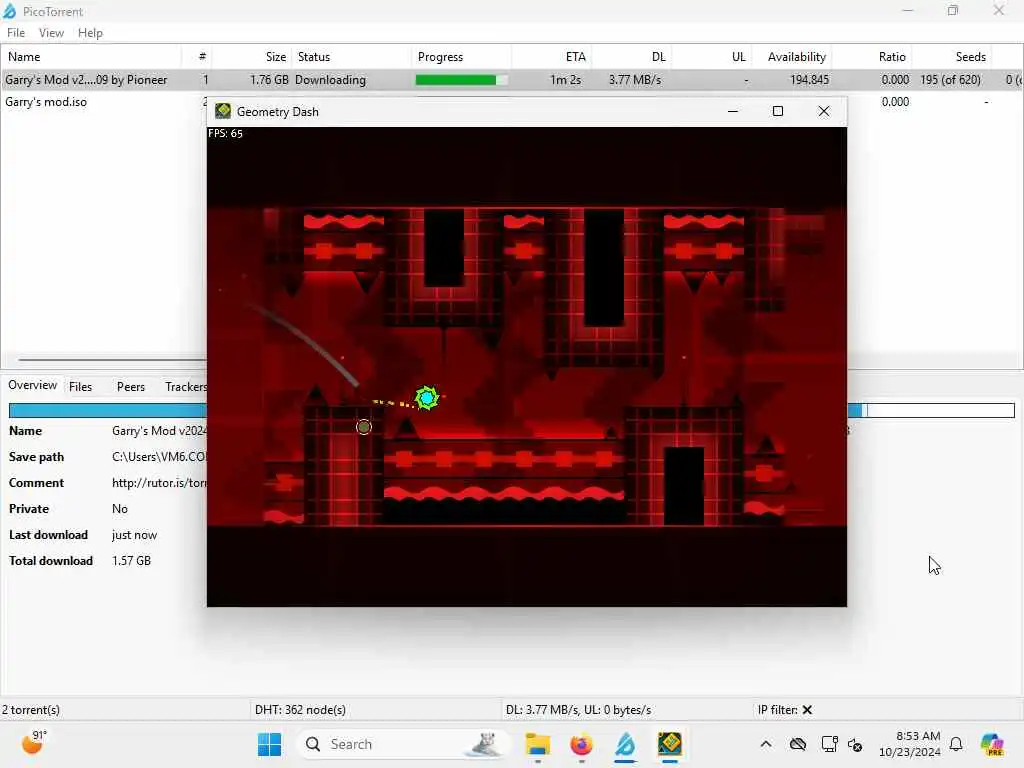
Task: Open the weather widget showing 91°
Action: coord(33,743)
